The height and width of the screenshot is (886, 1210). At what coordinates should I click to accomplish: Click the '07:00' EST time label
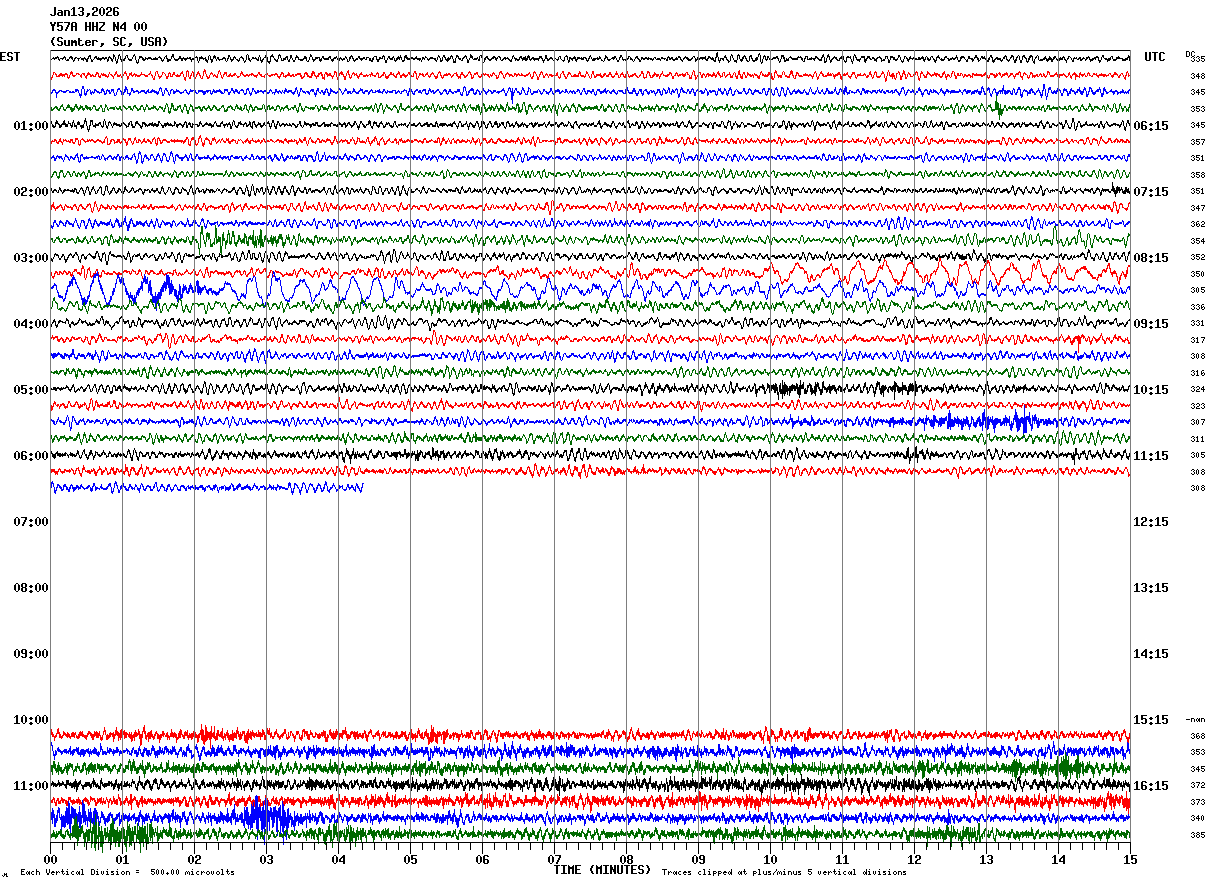(x=31, y=522)
